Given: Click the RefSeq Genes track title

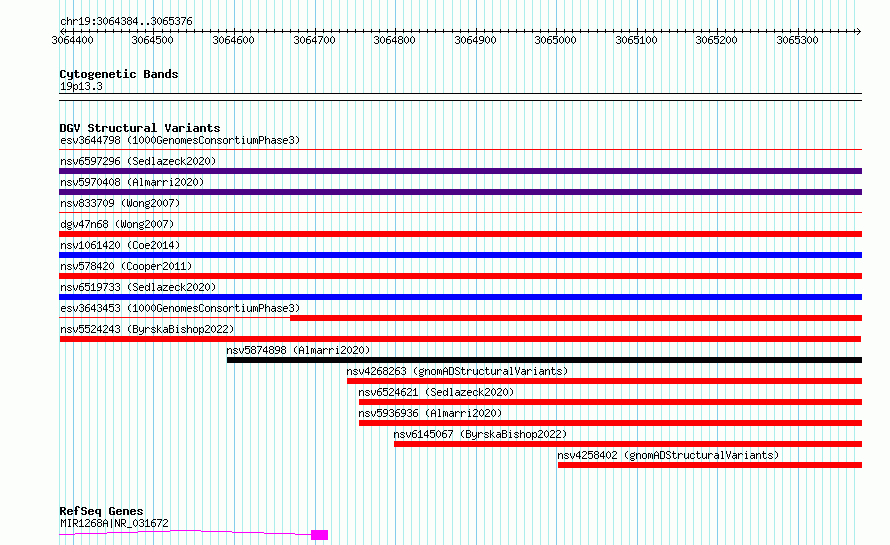Looking at the screenshot, I should (x=101, y=511).
